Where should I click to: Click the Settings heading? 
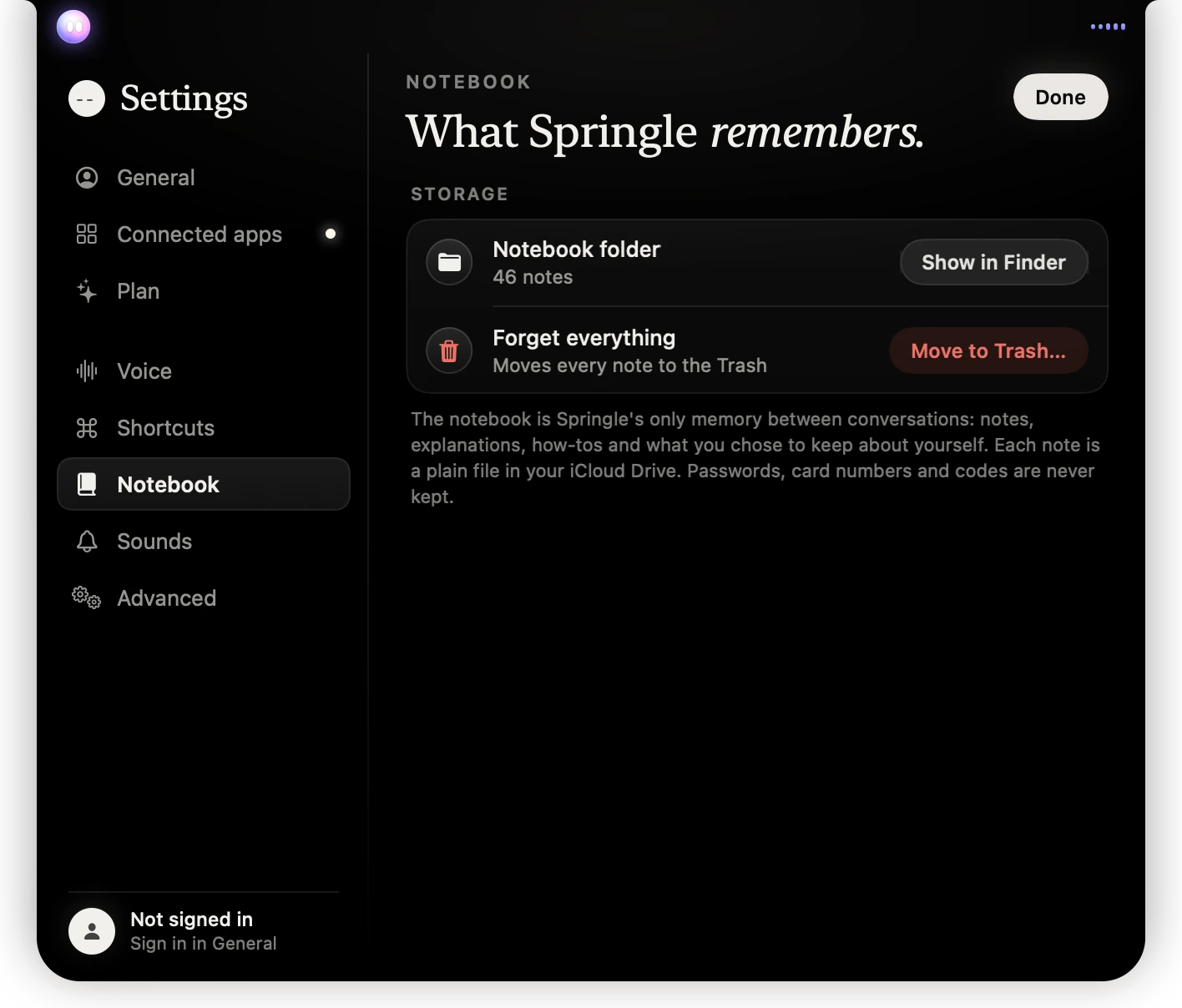pyautogui.click(x=184, y=98)
